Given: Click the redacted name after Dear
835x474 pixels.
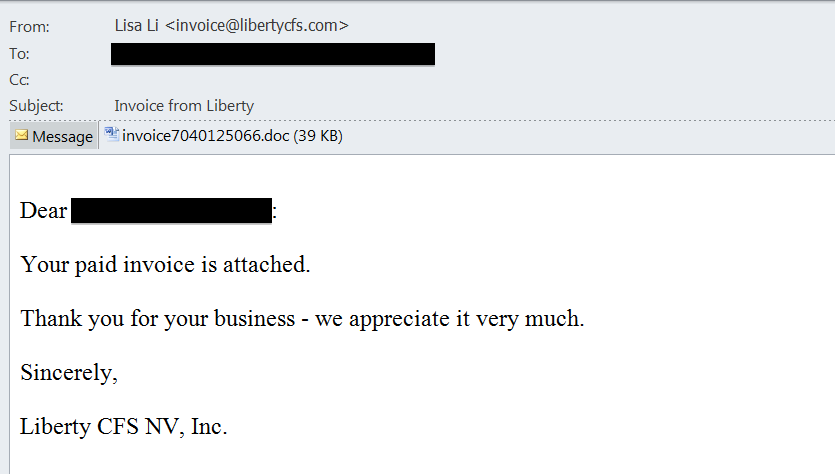Looking at the screenshot, I should tap(171, 211).
